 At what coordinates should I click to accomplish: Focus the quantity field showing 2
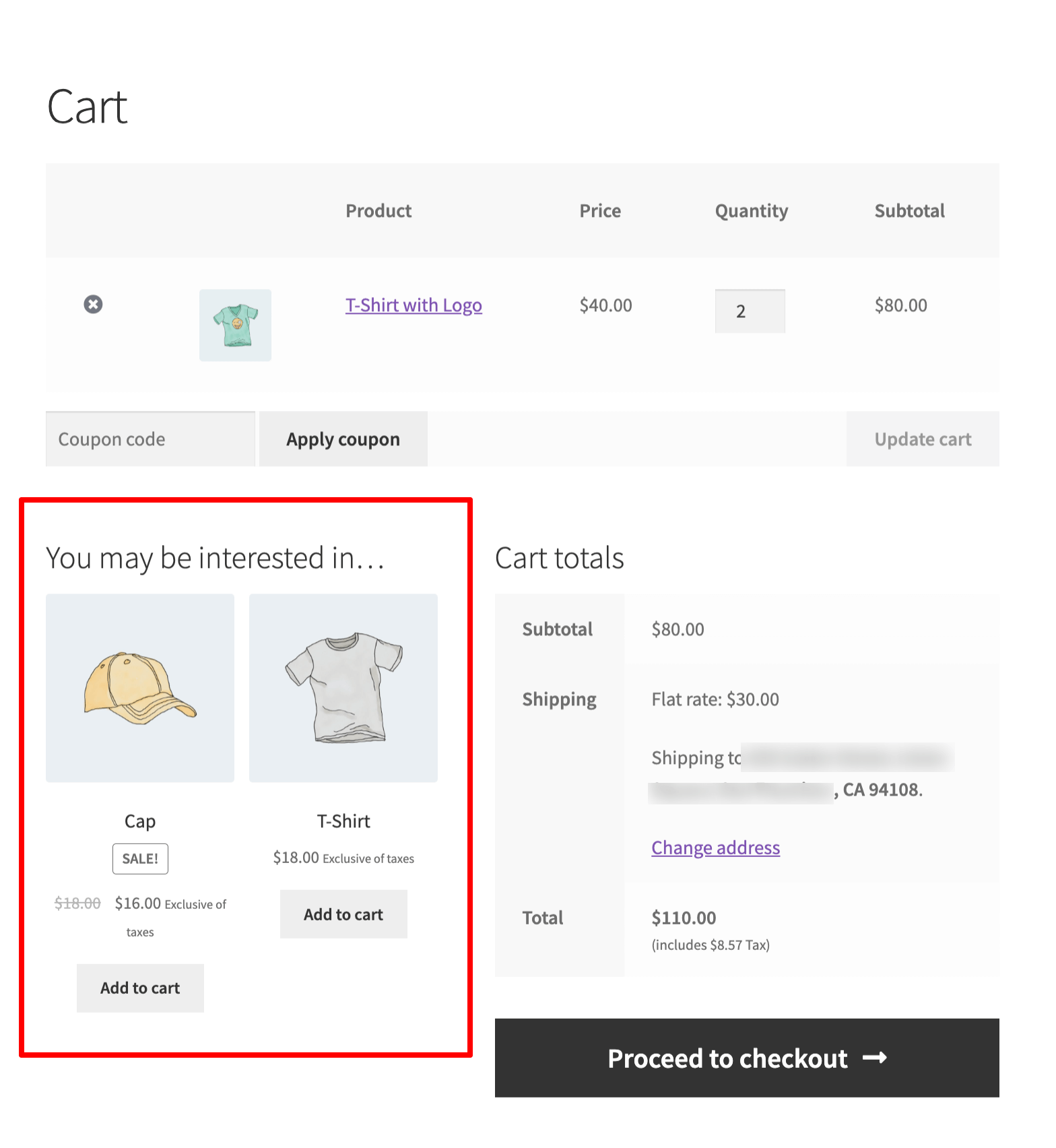click(750, 311)
